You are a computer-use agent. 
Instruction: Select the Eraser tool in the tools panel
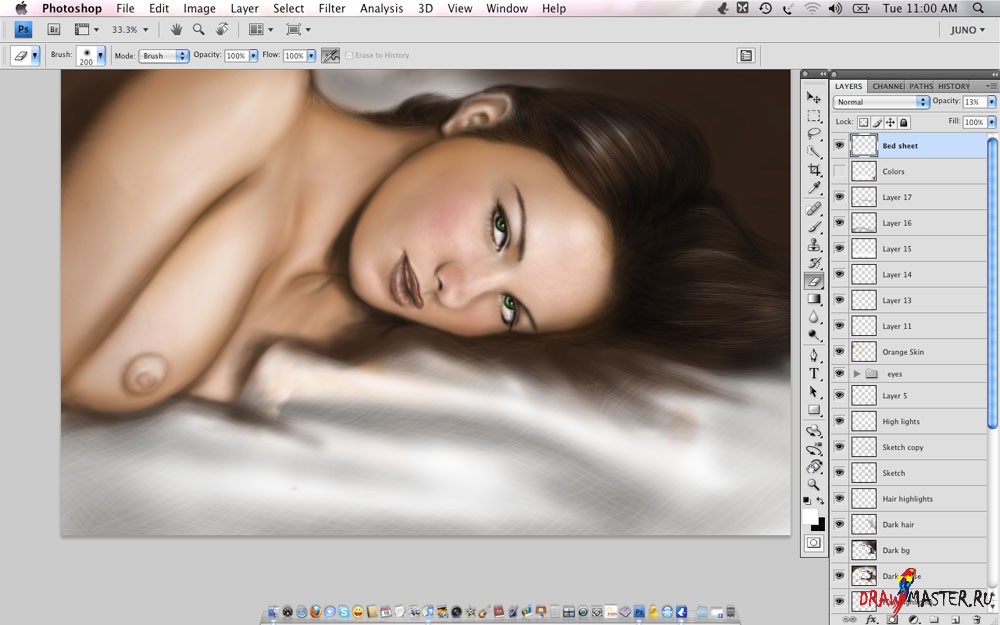(x=814, y=281)
